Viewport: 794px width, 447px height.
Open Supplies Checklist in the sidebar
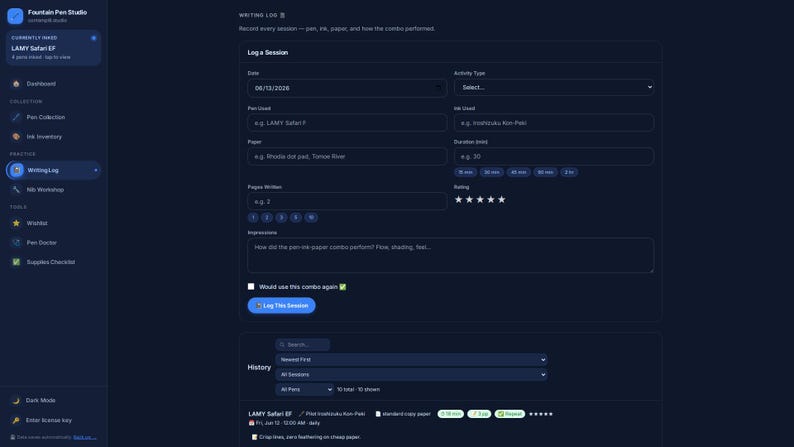[53, 262]
